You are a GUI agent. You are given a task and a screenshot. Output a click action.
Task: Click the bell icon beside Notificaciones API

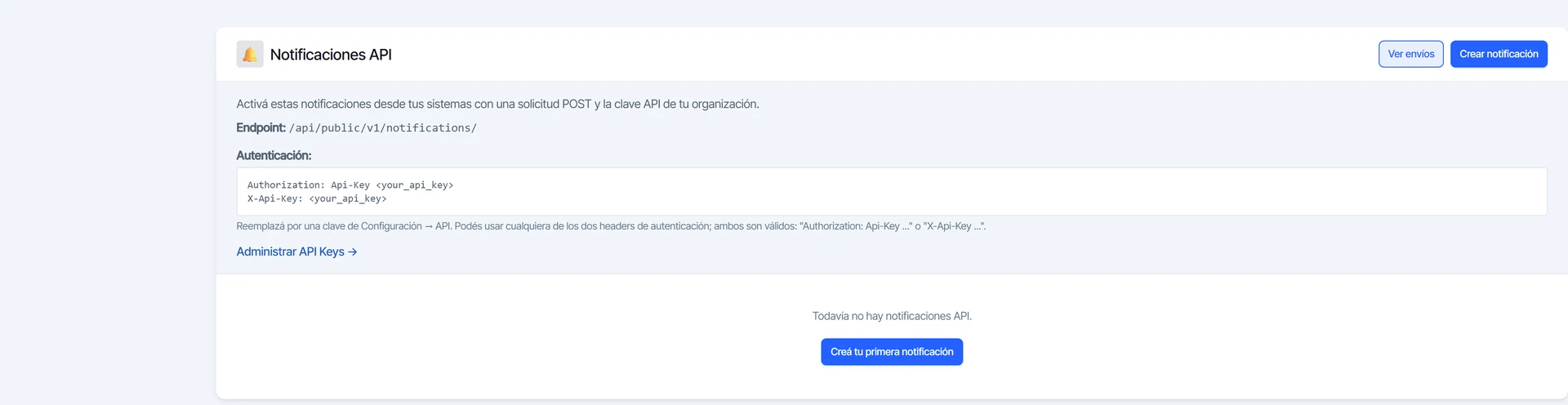coord(250,54)
